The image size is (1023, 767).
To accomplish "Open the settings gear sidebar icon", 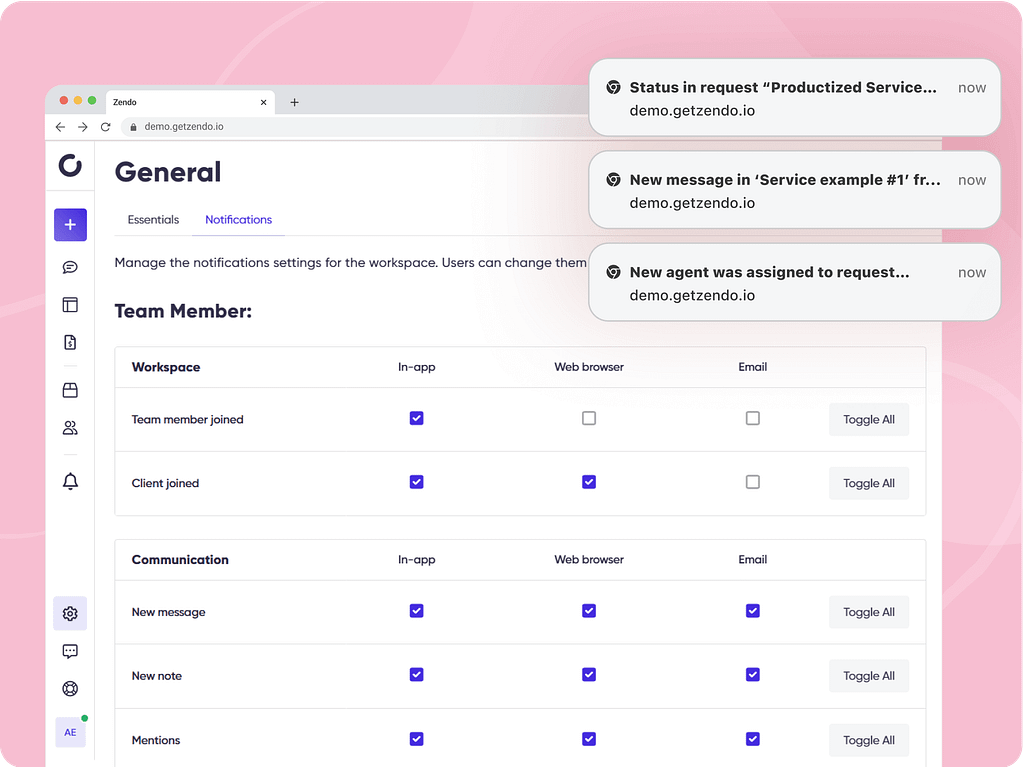I will [x=70, y=613].
